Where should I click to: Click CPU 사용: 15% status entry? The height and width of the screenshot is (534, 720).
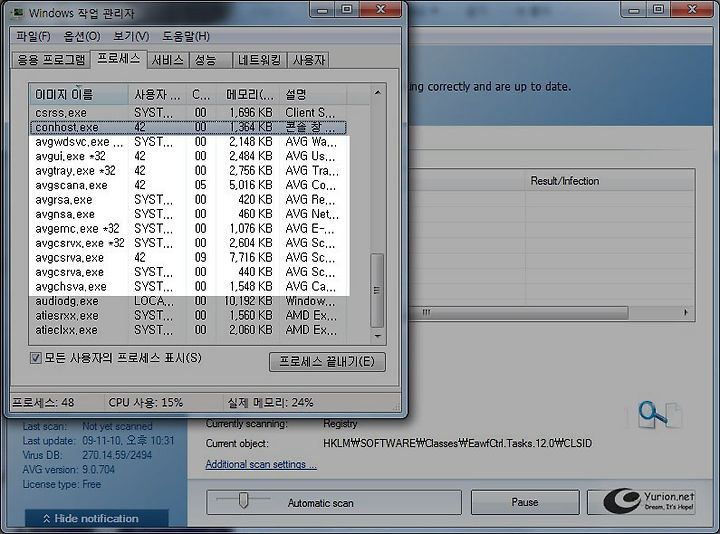(x=146, y=403)
